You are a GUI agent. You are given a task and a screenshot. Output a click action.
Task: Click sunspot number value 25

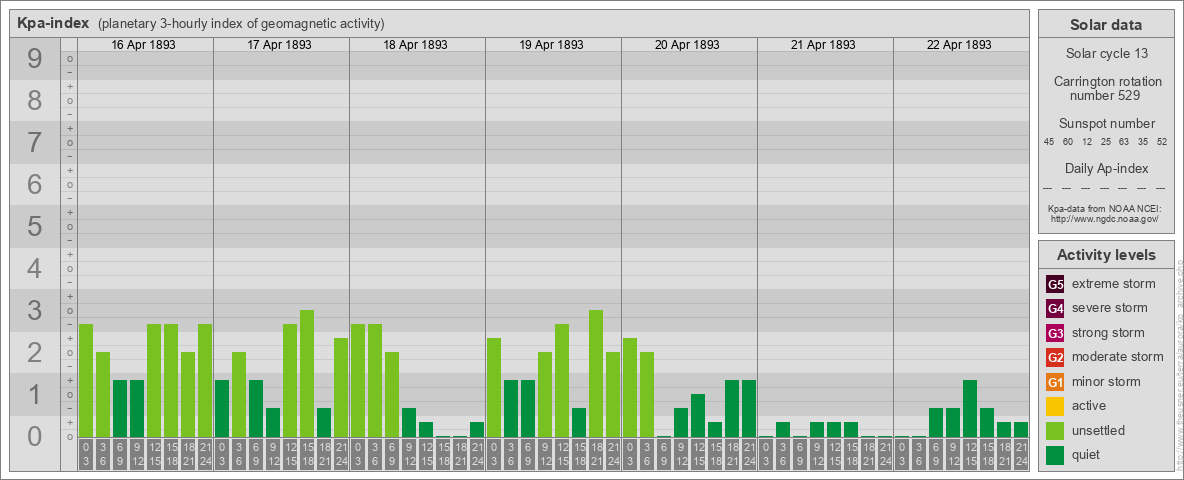tap(1105, 142)
